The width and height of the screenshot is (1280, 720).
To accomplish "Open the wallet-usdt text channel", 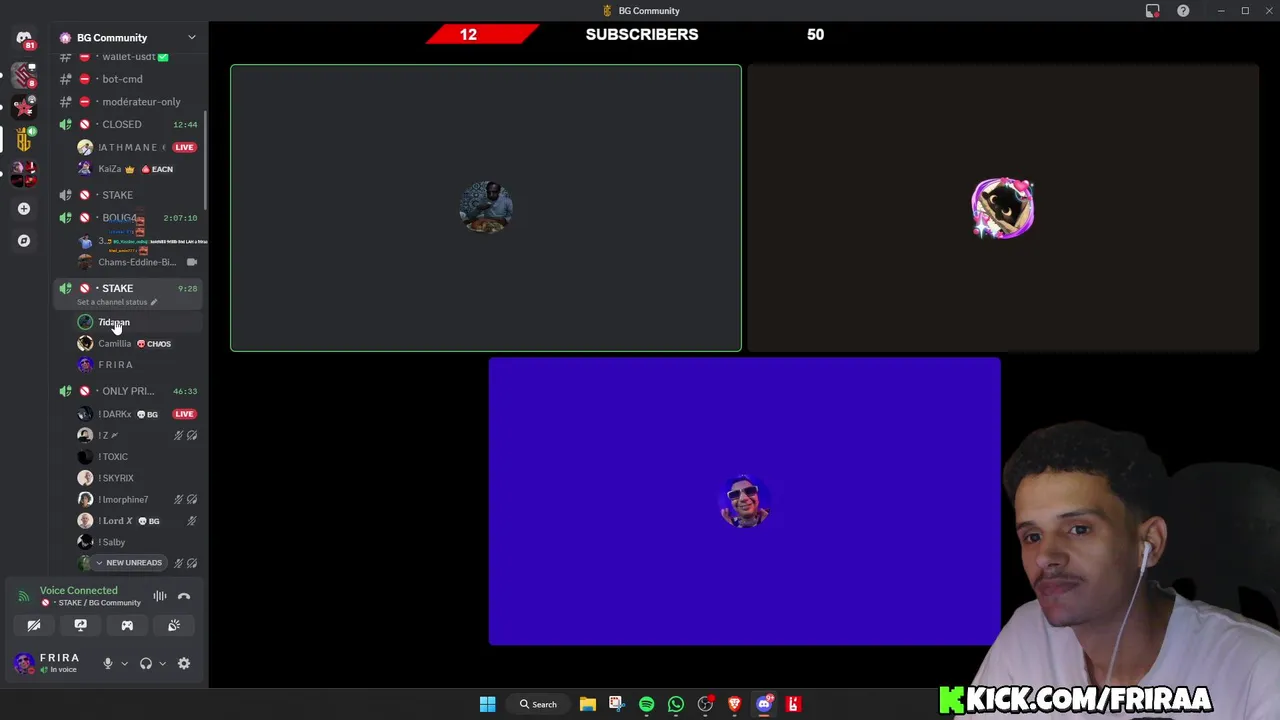I will coord(129,57).
